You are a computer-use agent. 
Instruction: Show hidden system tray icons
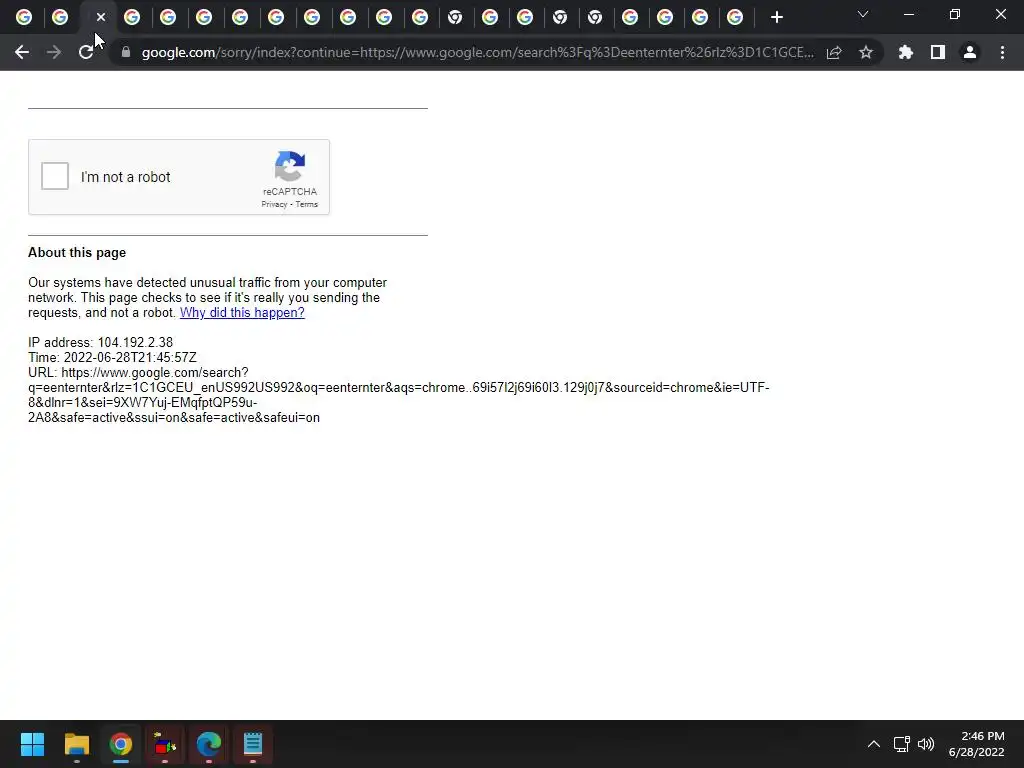tap(874, 744)
